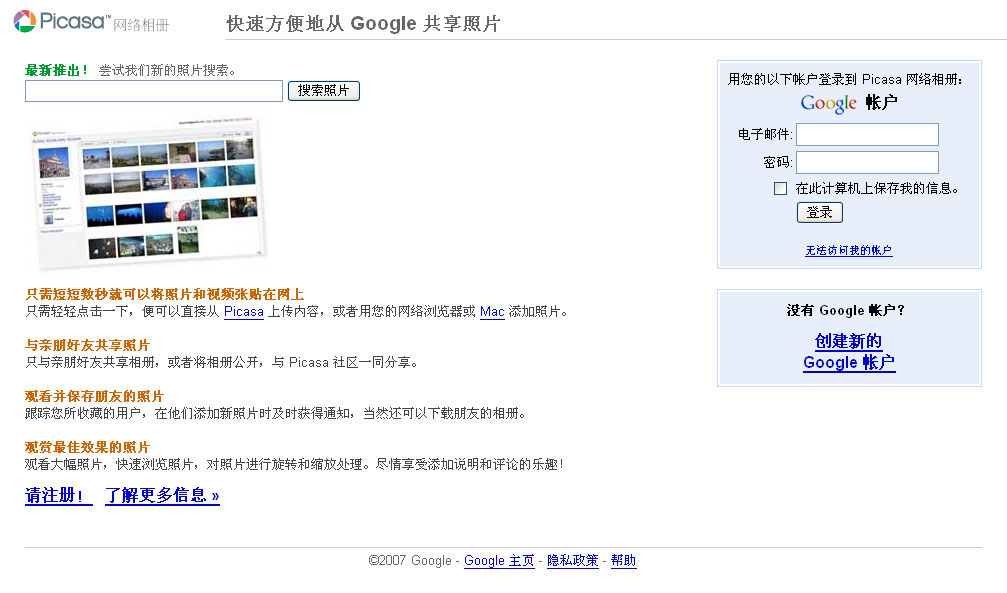This screenshot has width=1007, height=593.
Task: Open the 帮助 footer link
Action: tap(623, 561)
